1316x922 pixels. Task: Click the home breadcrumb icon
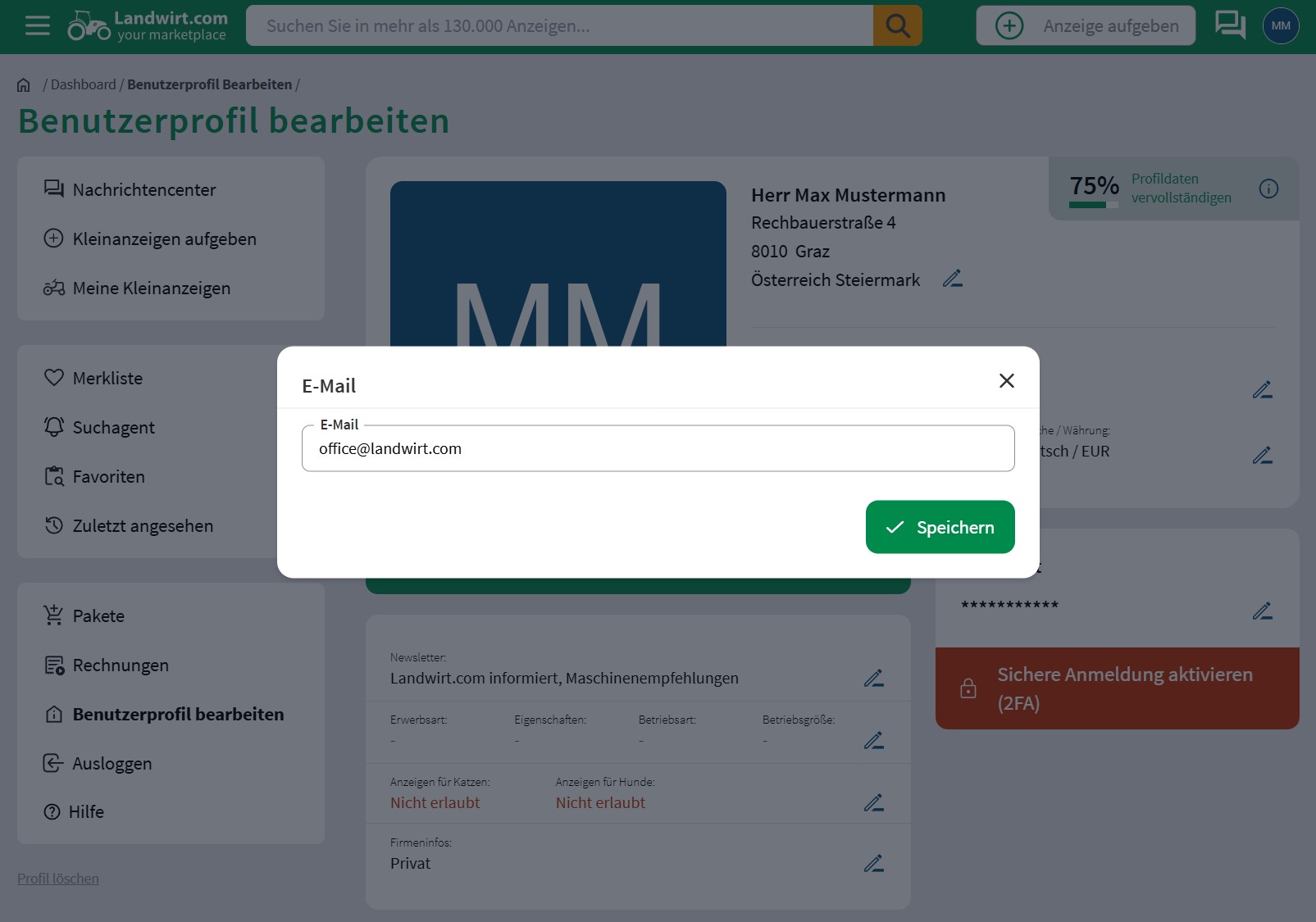(24, 85)
